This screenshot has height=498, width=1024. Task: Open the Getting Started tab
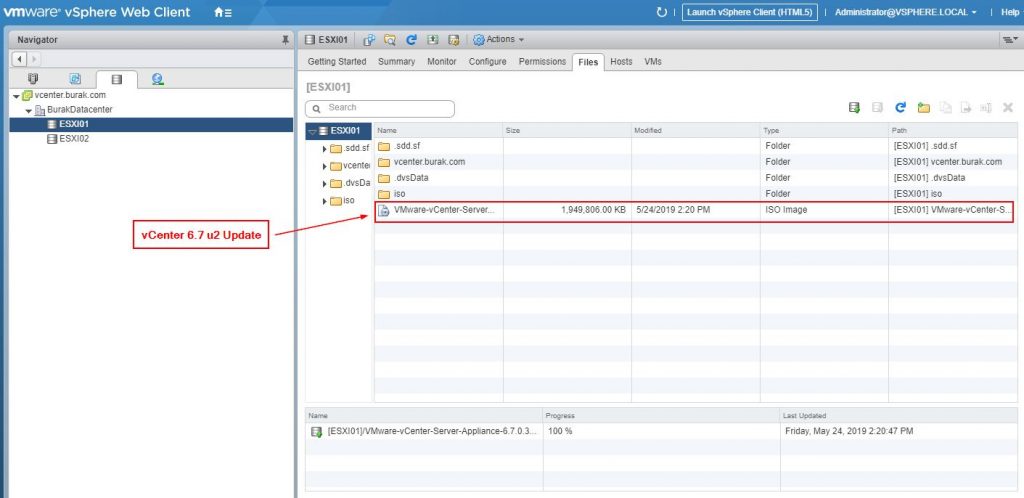coord(337,61)
